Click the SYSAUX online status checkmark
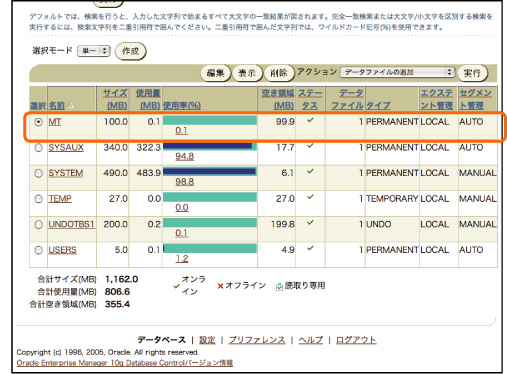Image resolution: width=507 pixels, height=374 pixels. 310,146
